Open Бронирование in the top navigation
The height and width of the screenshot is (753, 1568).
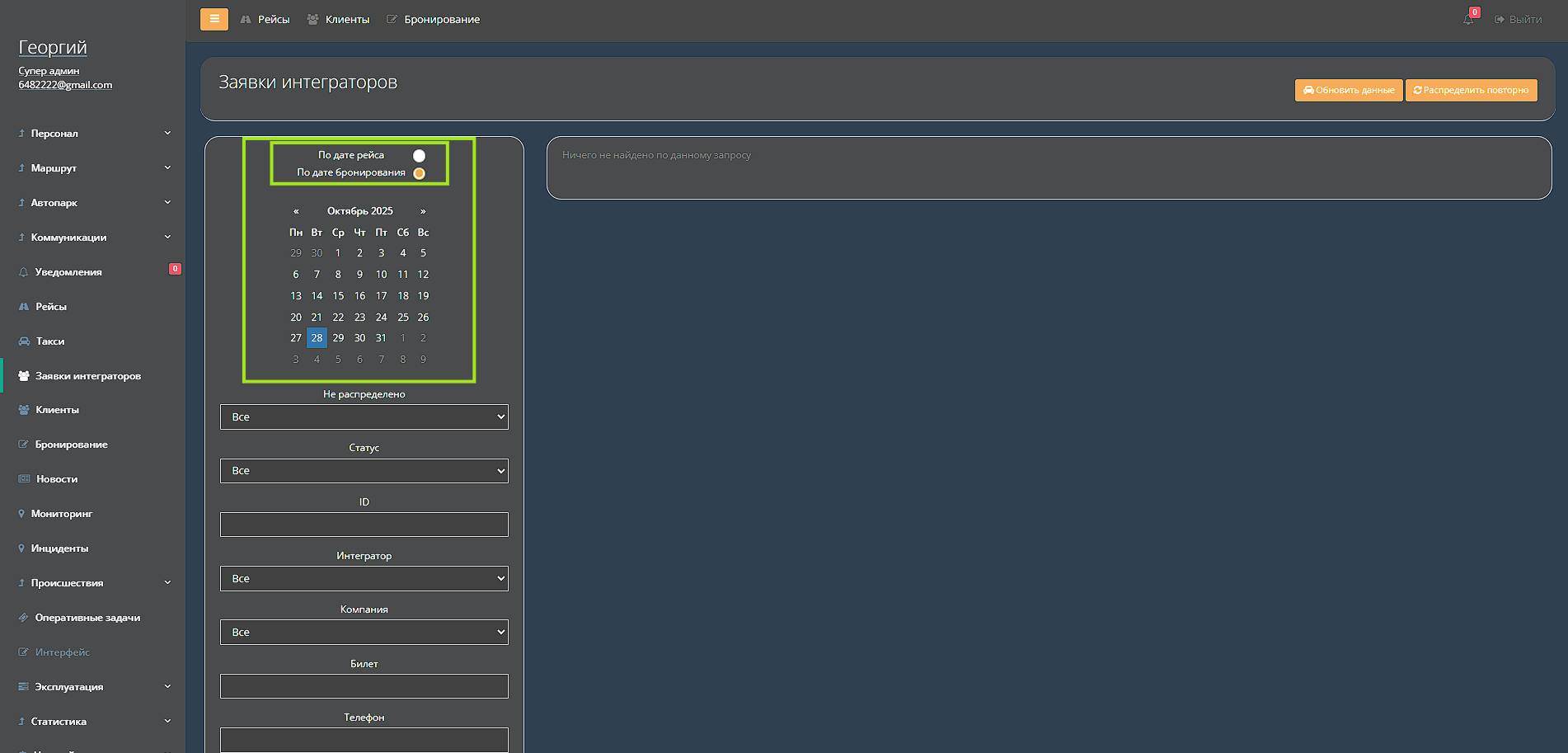coord(434,19)
